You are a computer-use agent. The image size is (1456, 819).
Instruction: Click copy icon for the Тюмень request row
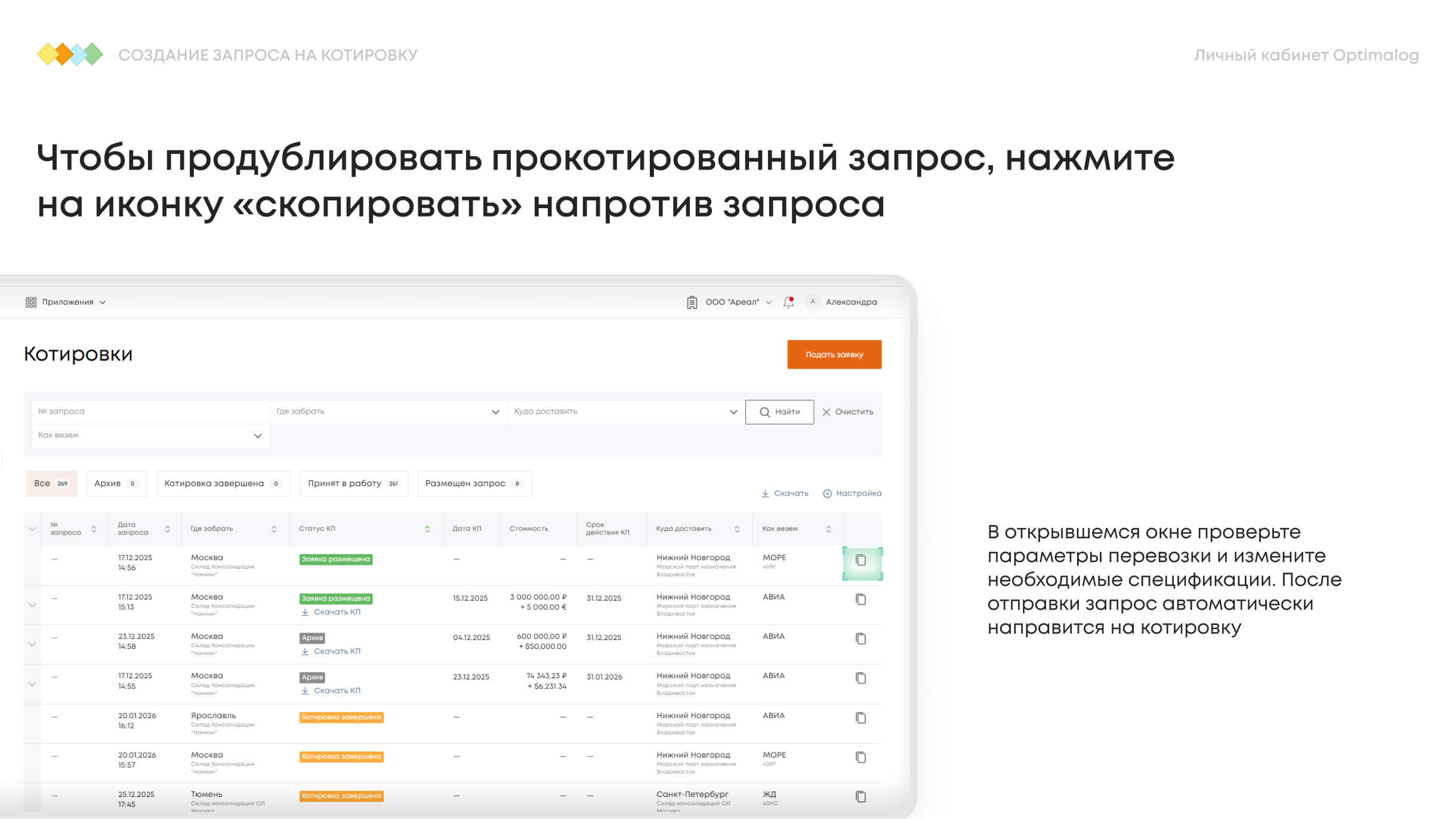tap(860, 796)
